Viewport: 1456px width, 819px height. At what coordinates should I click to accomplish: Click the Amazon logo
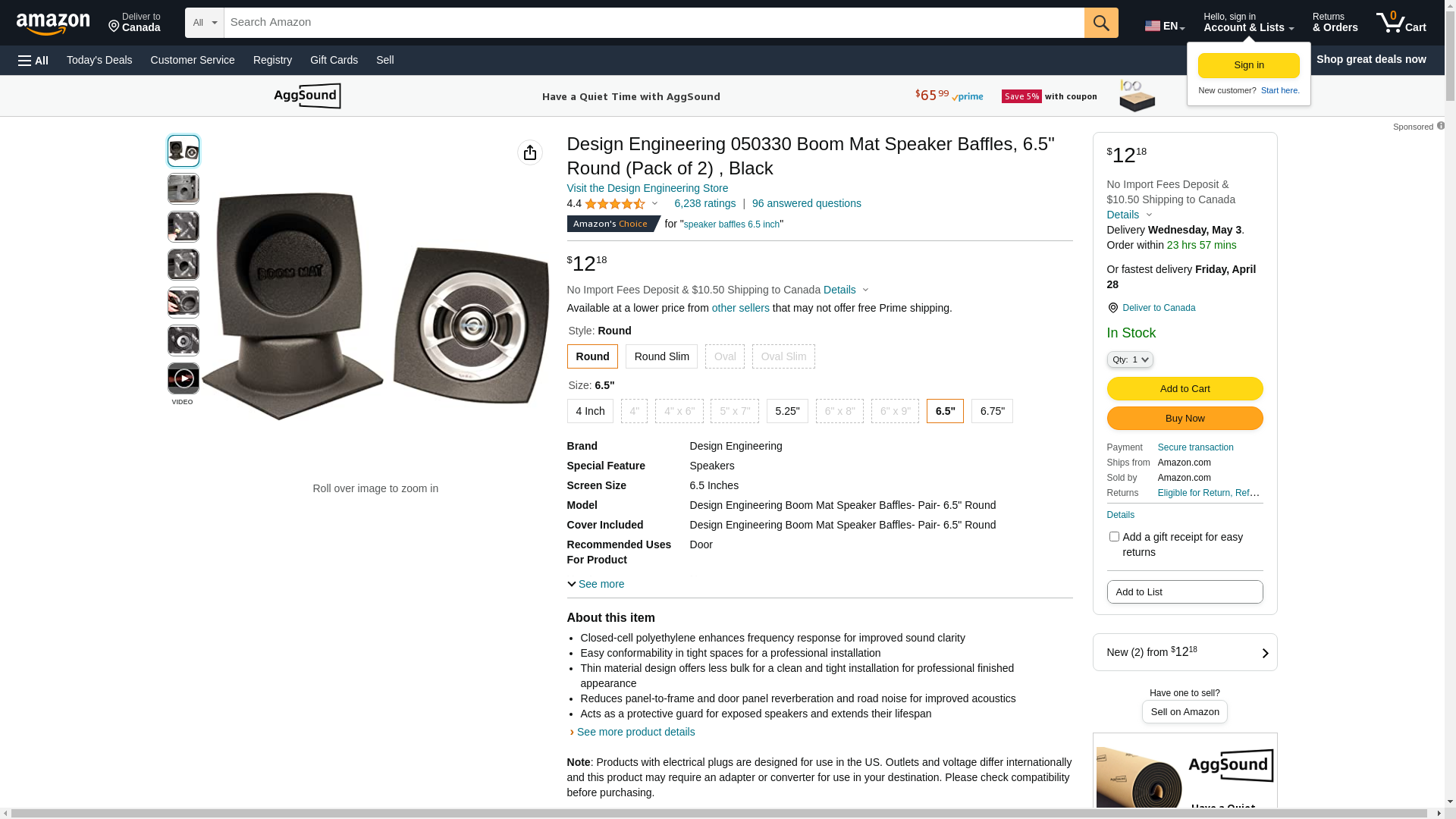pos(53,24)
